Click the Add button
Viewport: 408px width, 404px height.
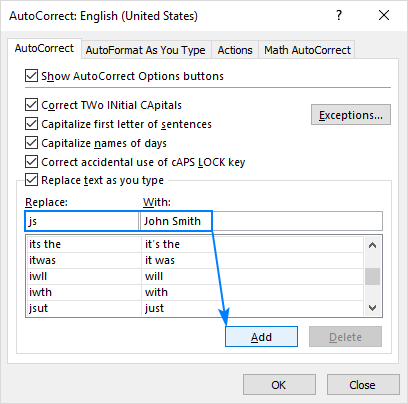tap(261, 337)
